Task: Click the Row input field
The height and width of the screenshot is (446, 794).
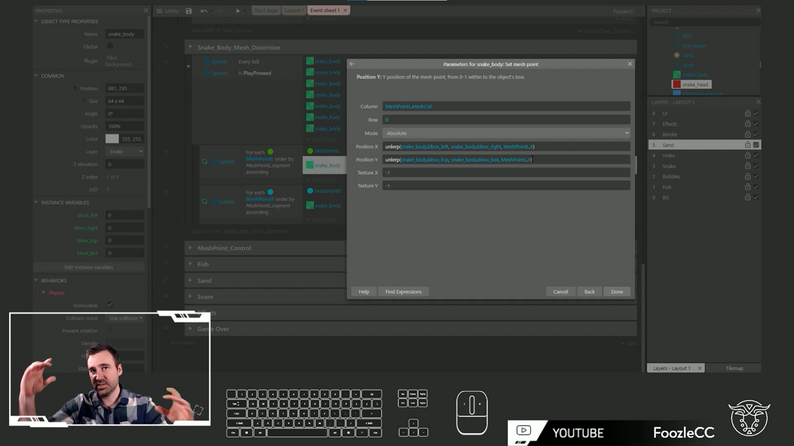Action: pyautogui.click(x=506, y=120)
